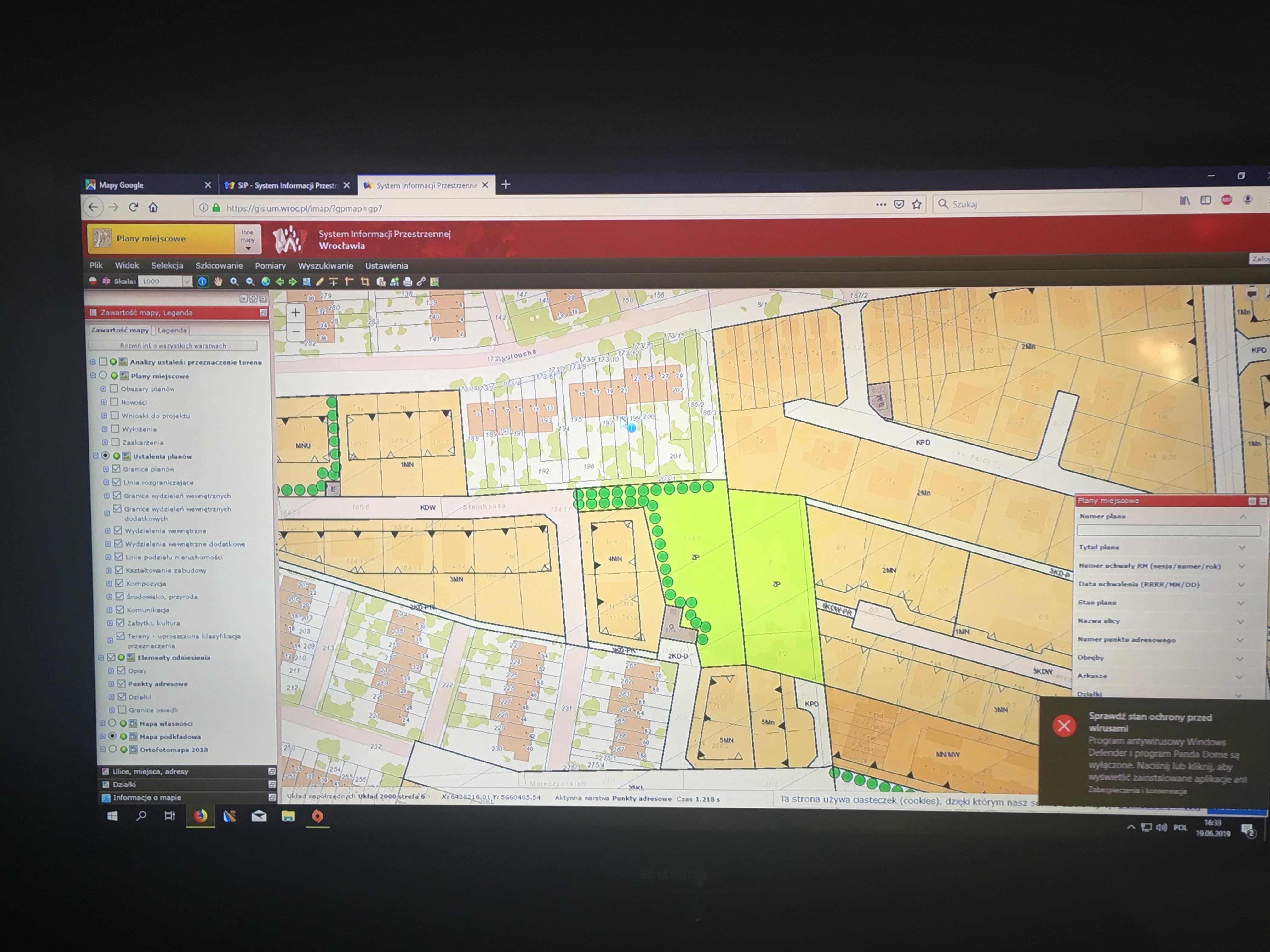Select the Ortofotomapa 2018 radio button

pos(112,750)
